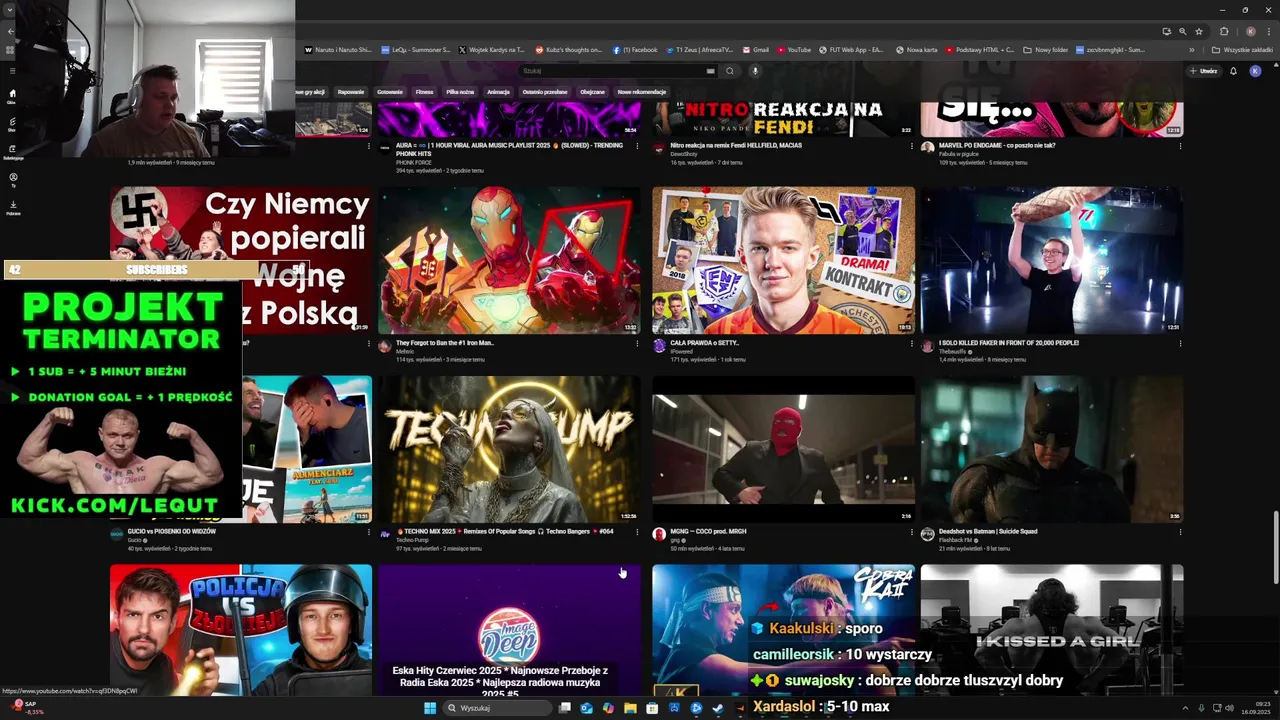Image resolution: width=1280 pixels, height=720 pixels.
Task: Select the Gotowanie filter chip
Action: 390,92
